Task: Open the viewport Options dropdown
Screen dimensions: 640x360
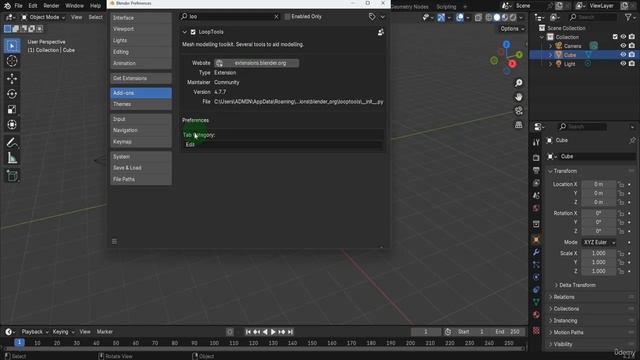Action: [512, 29]
